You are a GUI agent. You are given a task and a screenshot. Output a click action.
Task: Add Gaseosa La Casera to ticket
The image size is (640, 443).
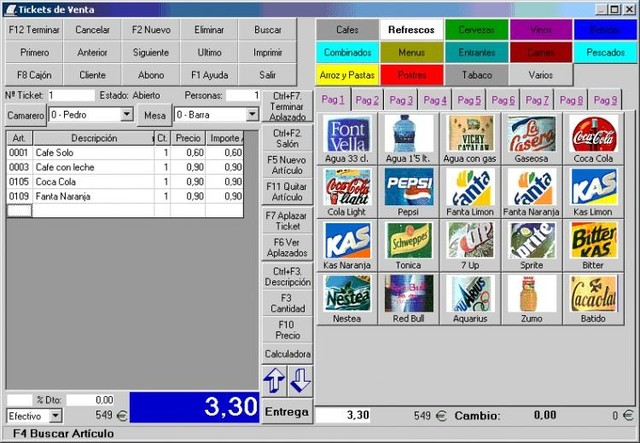[x=532, y=139]
